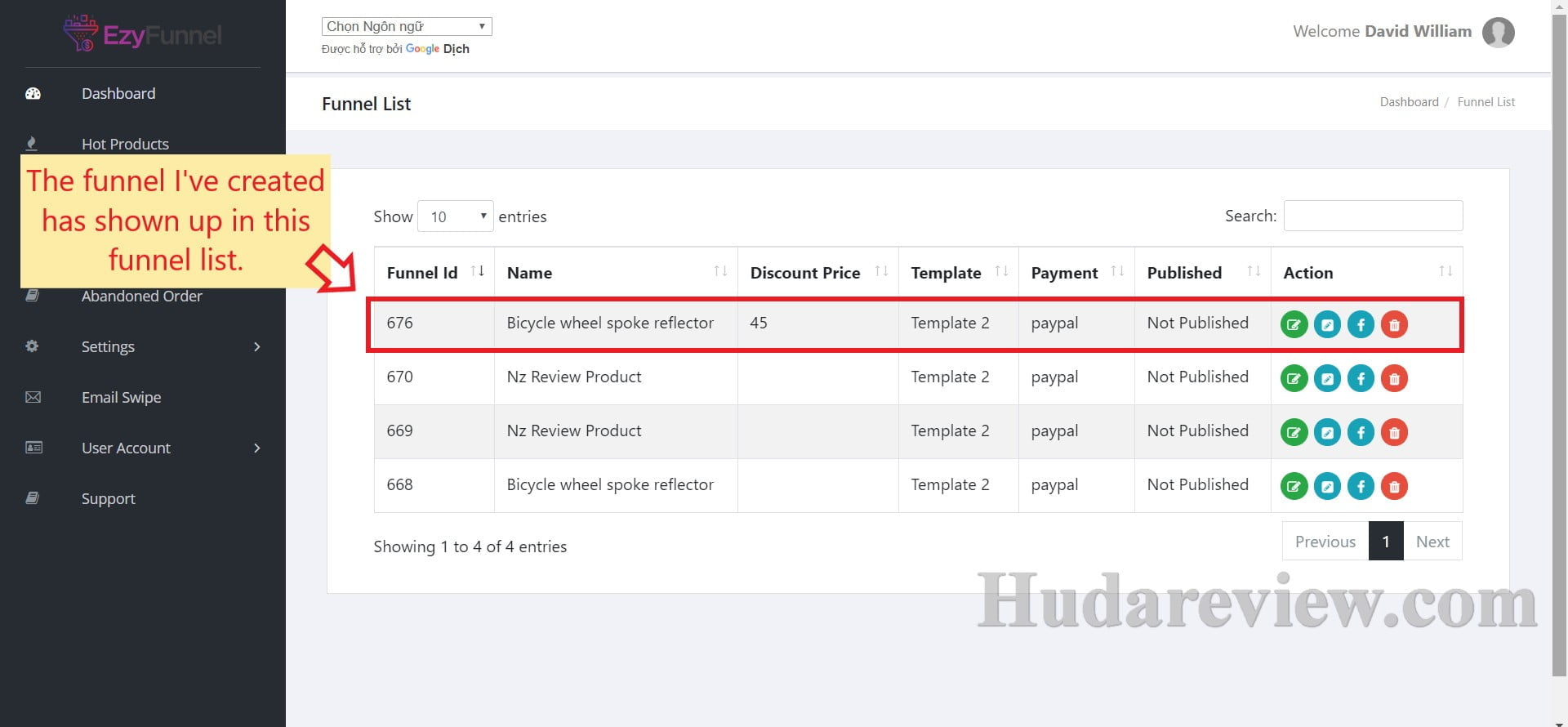Click the Google Dịch link

pyautogui.click(x=438, y=49)
